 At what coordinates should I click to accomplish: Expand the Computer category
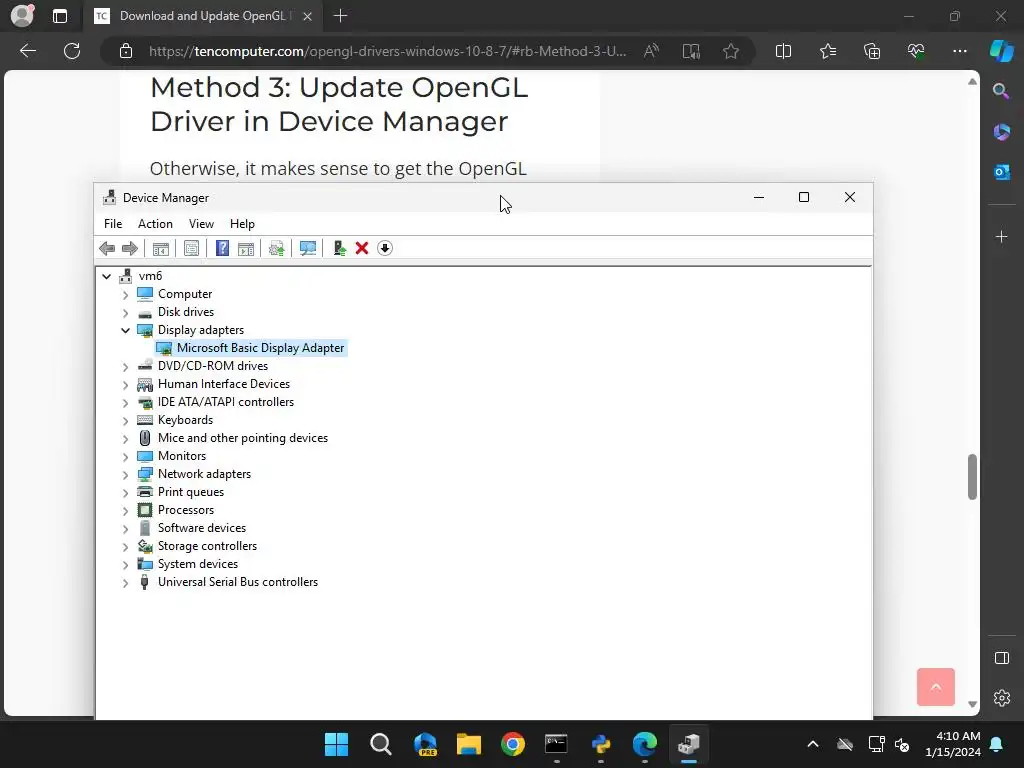[125, 295]
